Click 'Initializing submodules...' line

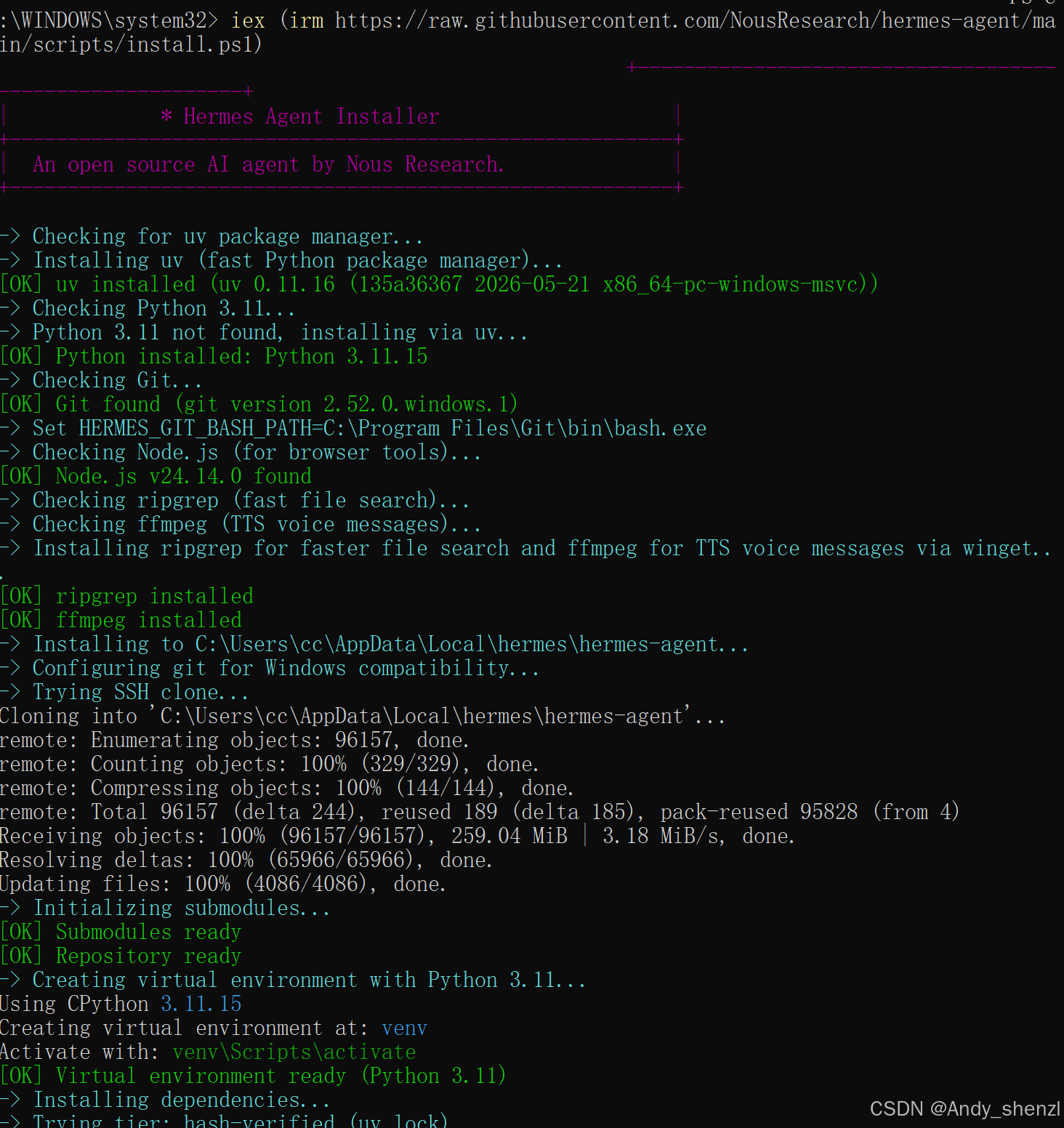click(x=165, y=908)
